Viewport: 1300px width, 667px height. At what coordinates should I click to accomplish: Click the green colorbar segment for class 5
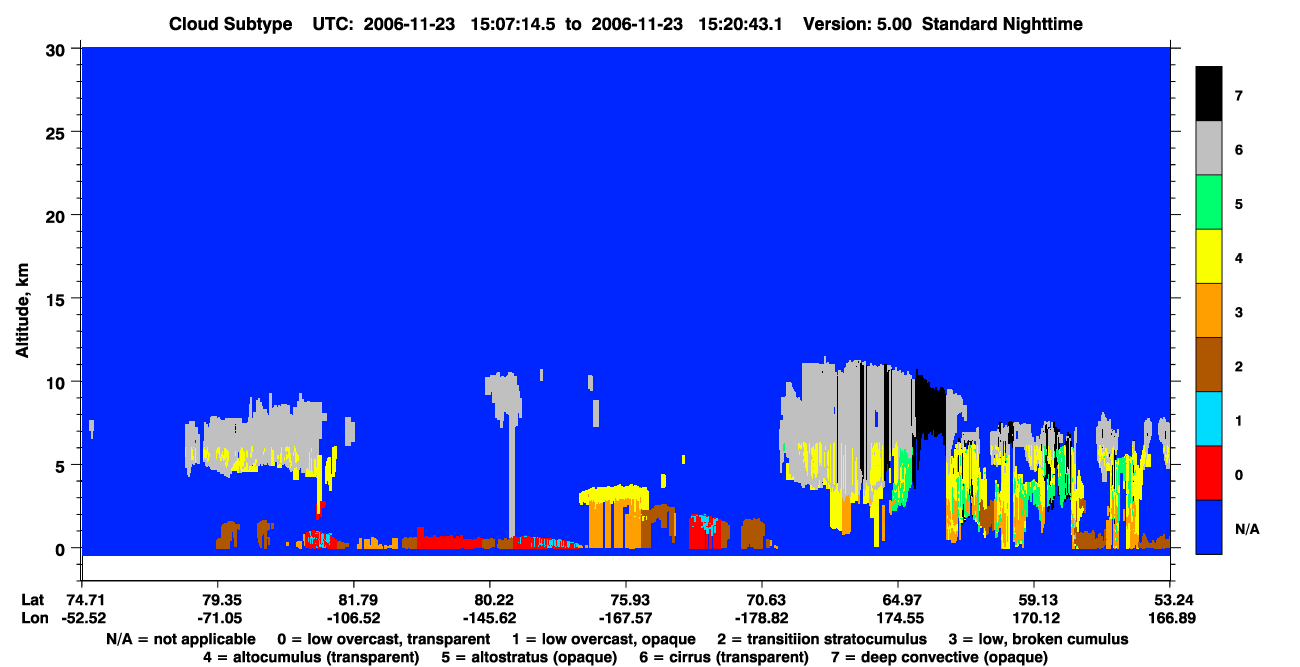1209,202
